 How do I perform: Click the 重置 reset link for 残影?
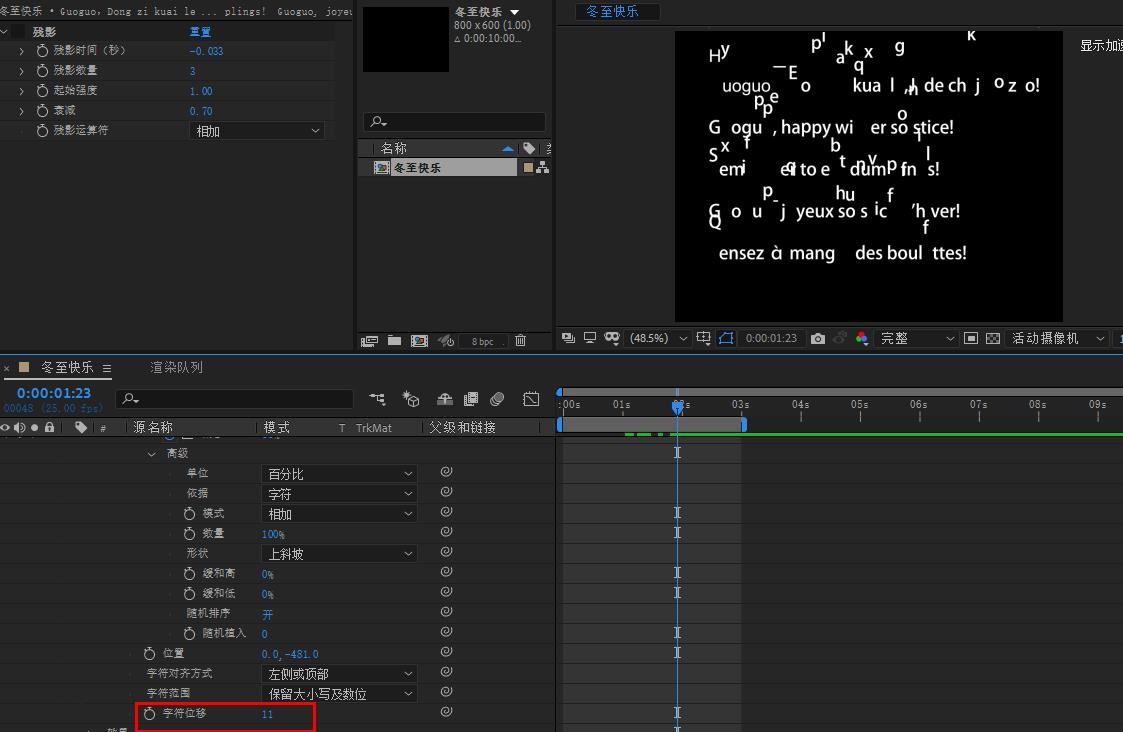click(x=200, y=32)
